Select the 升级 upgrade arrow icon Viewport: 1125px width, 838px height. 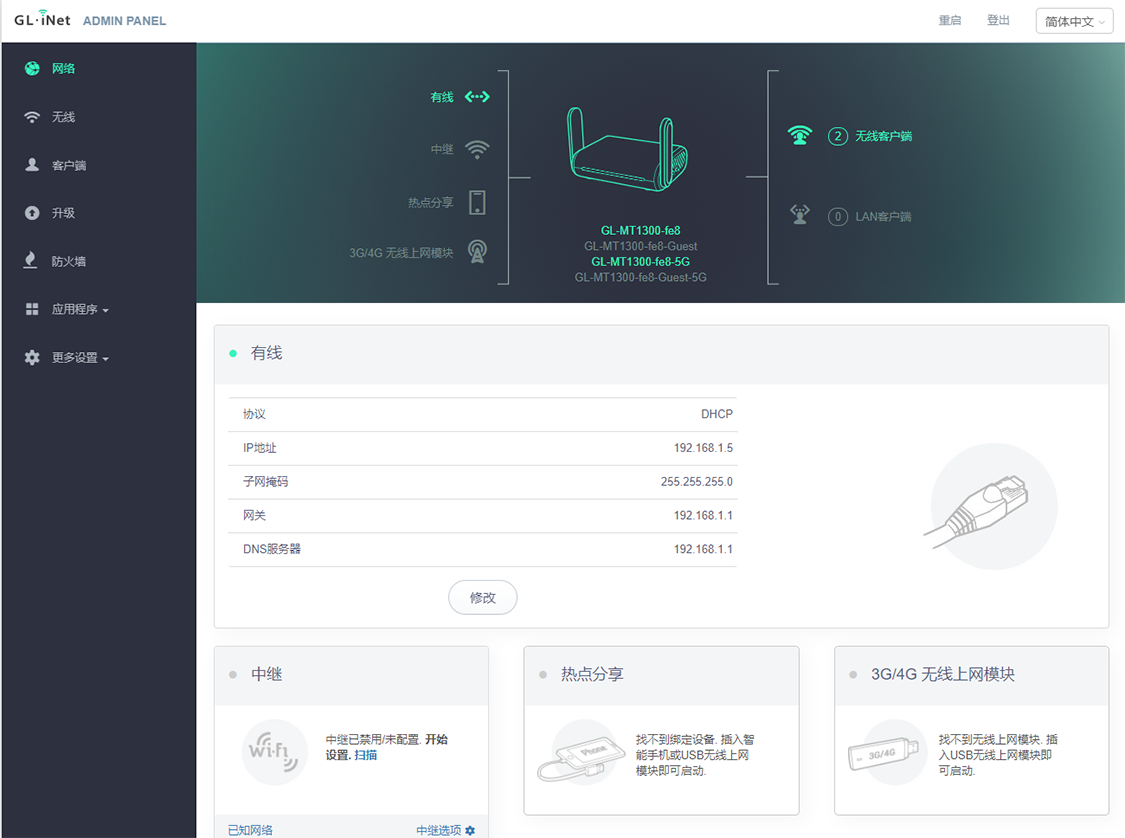coord(32,212)
